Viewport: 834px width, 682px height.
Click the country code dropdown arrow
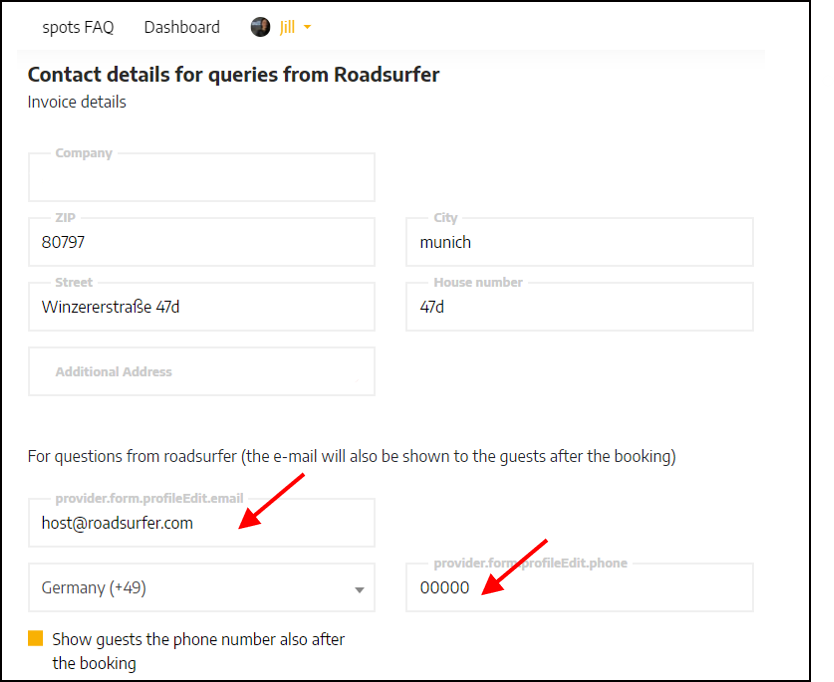[360, 589]
